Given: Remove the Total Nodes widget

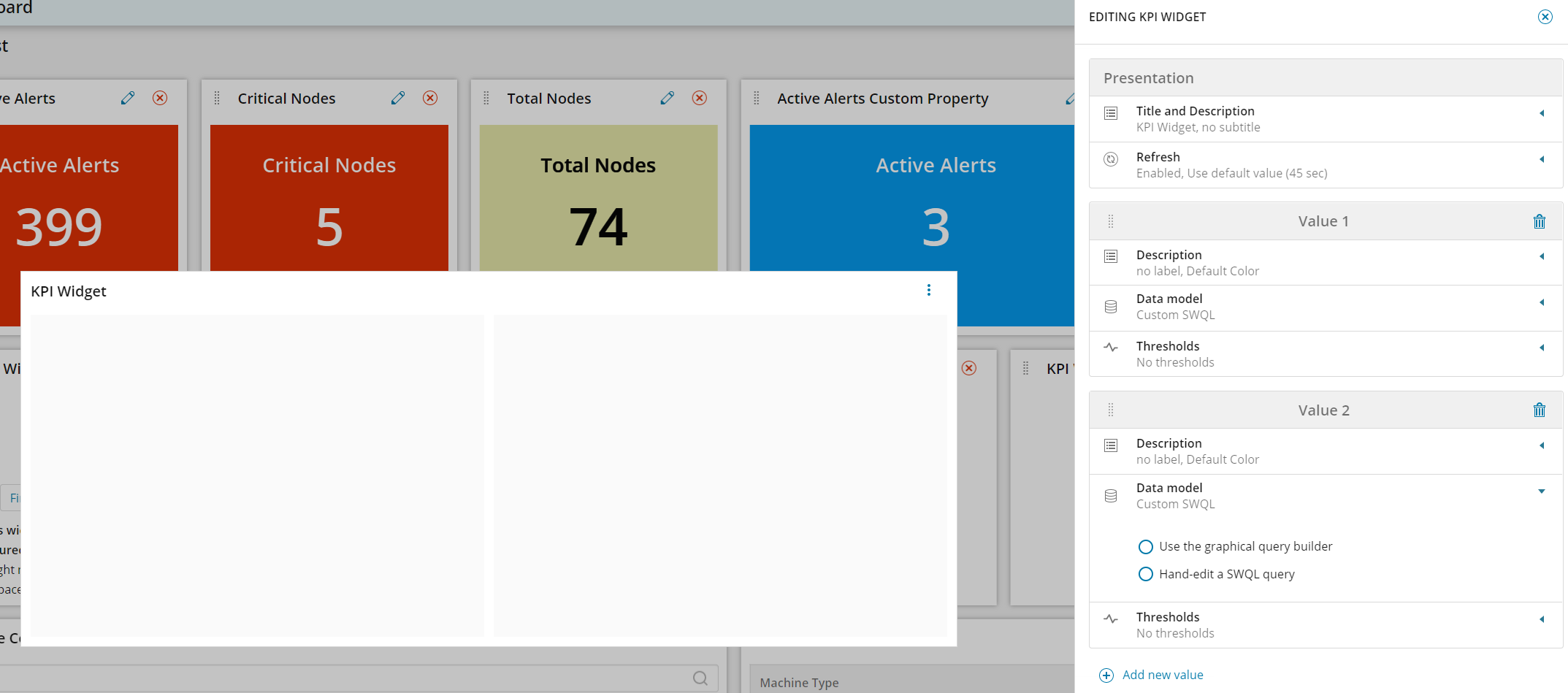Looking at the screenshot, I should pyautogui.click(x=700, y=98).
